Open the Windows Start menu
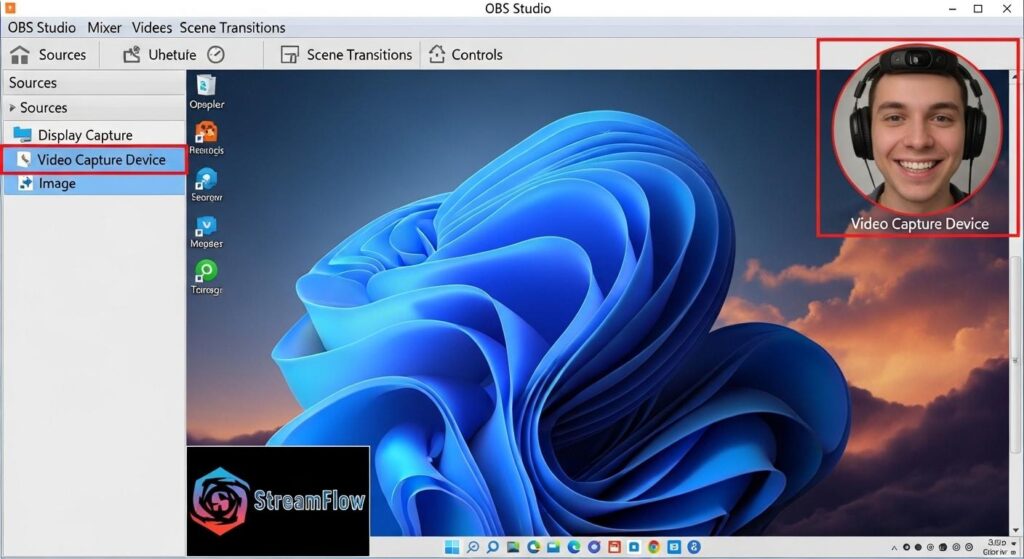 pos(452,547)
